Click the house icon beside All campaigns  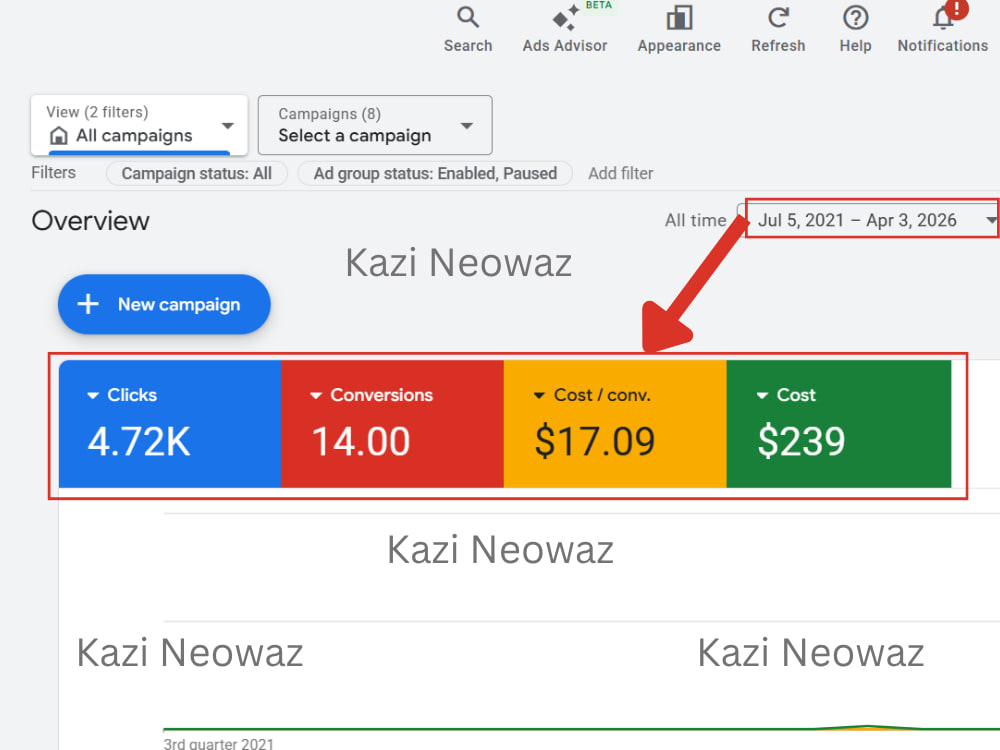tap(59, 135)
